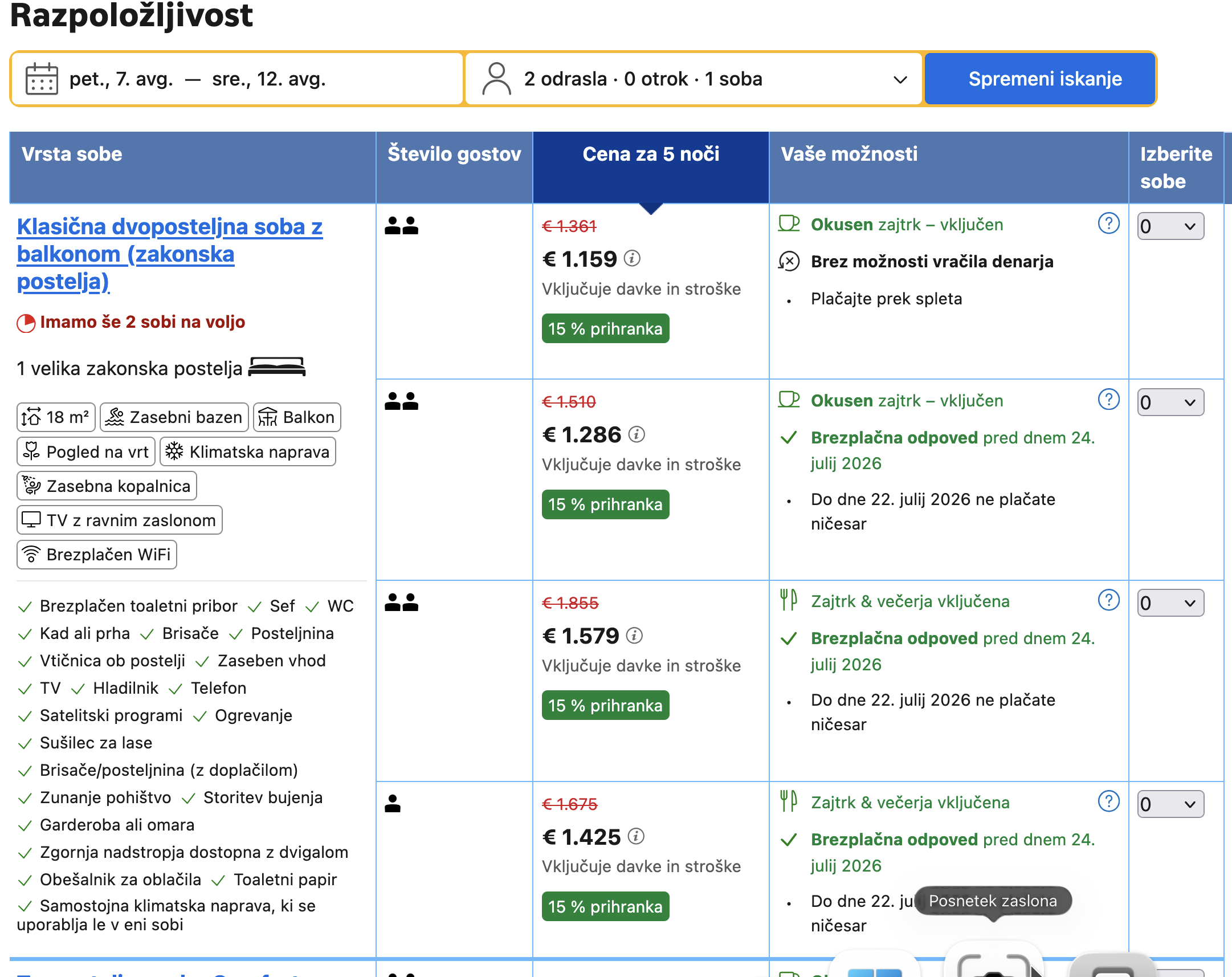Expand the guests and rooms selector chevron
Viewport: 1232px width, 977px height.
(x=900, y=79)
